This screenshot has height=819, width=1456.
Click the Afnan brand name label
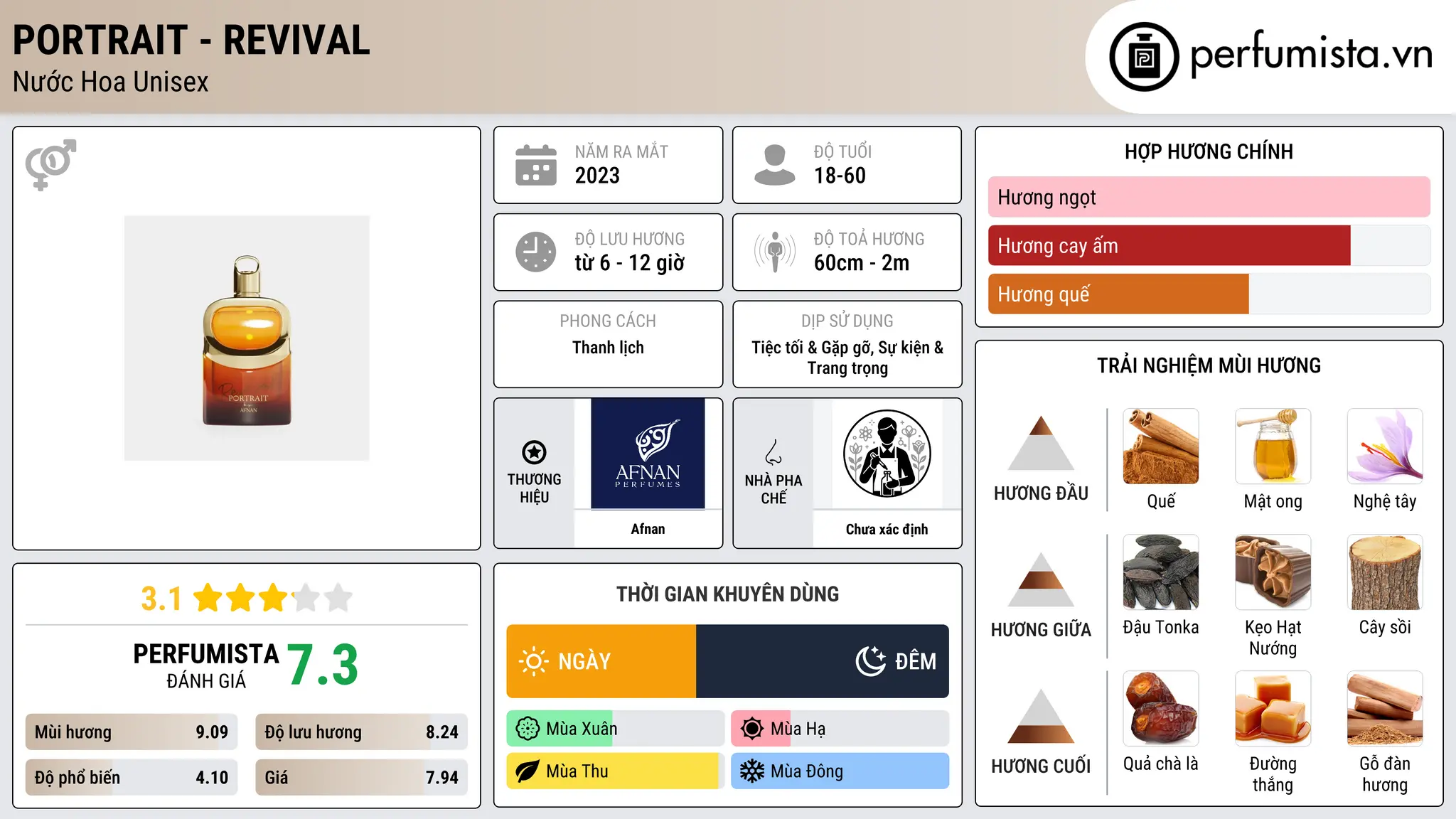648,529
